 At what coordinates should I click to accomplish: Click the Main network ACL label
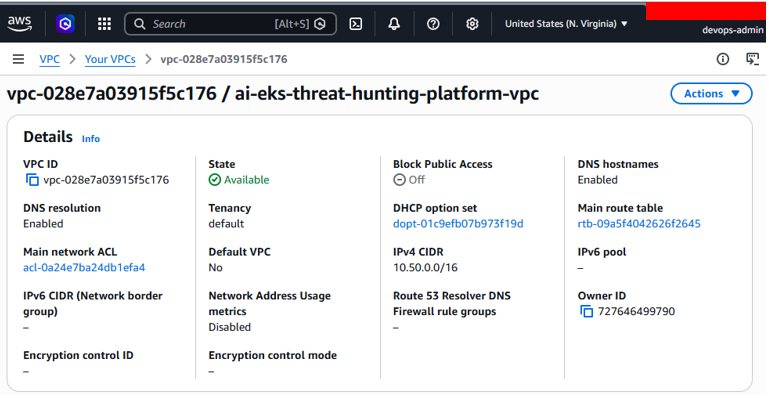pyautogui.click(x=70, y=252)
